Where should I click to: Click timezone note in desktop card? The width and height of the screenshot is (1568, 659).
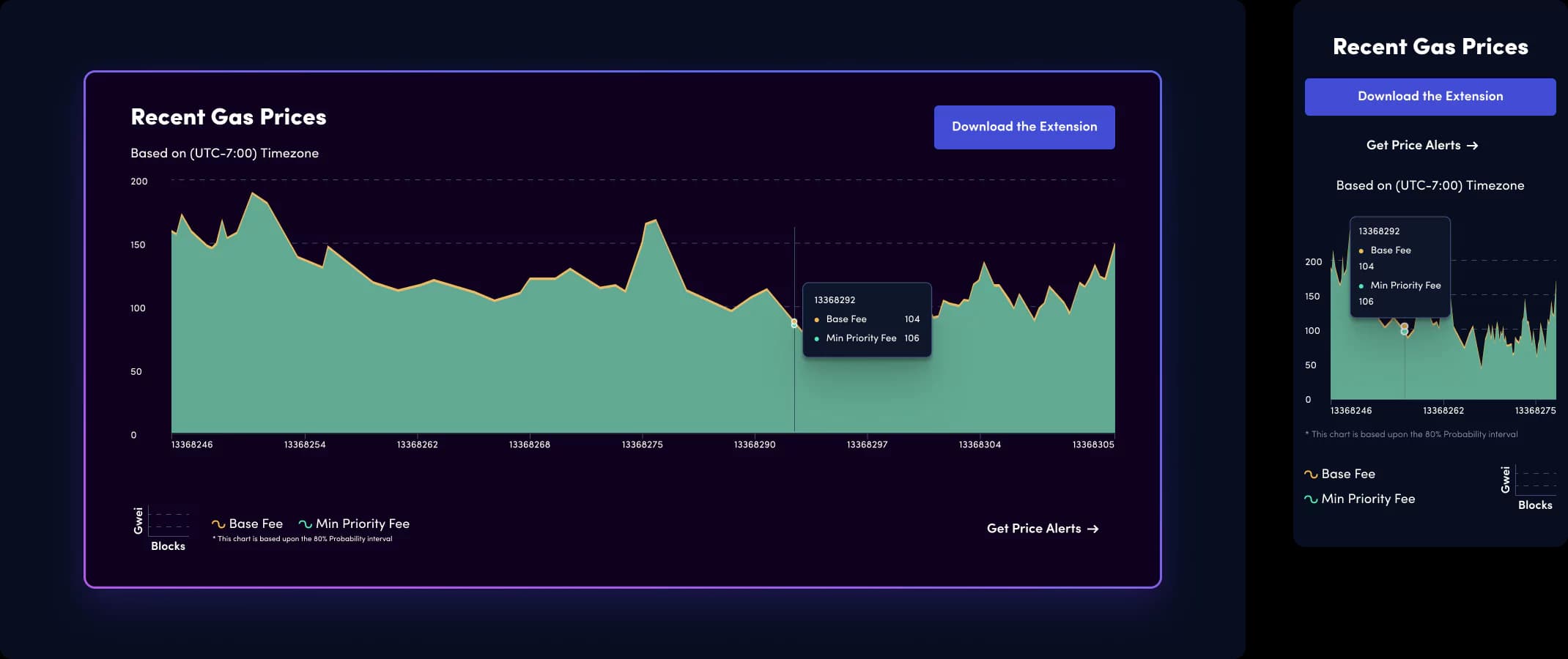pos(224,153)
